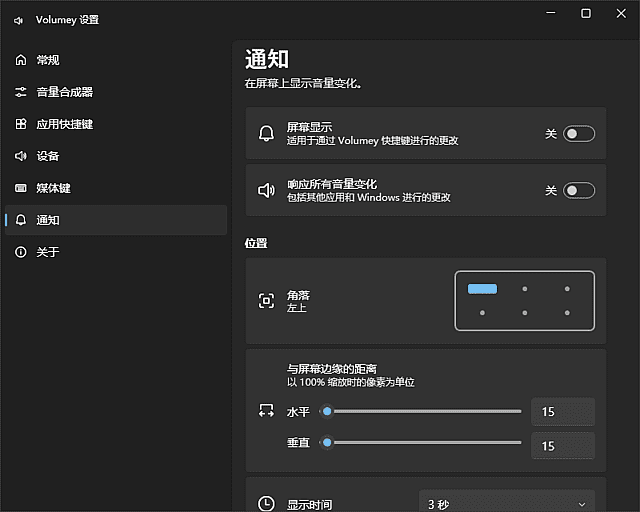Screen dimensions: 640x512
Task: Open the 音量合成器 page
Action: click(x=116, y=92)
